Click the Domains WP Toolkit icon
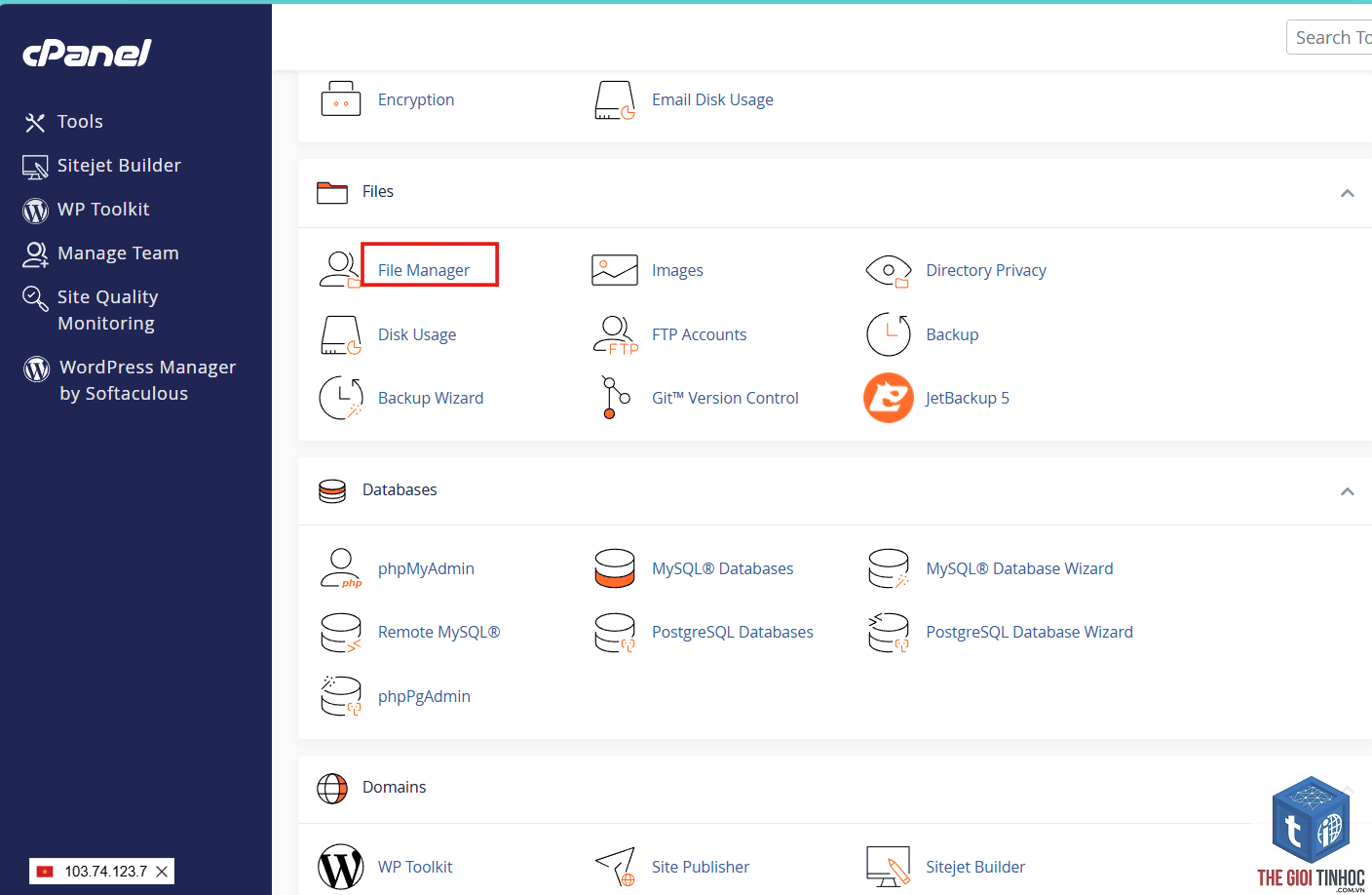 click(341, 867)
